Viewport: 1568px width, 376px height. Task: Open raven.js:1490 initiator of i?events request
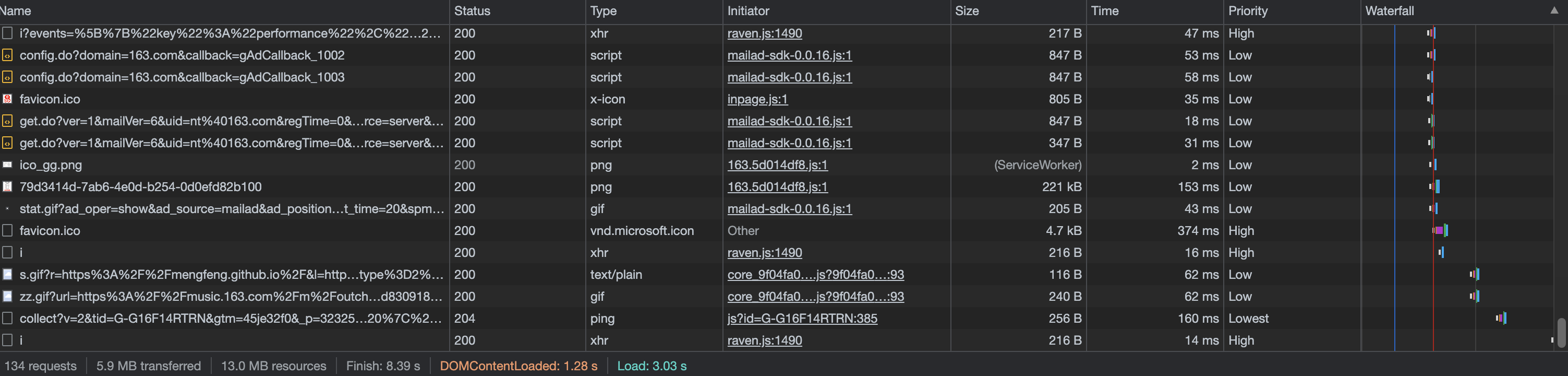click(765, 33)
